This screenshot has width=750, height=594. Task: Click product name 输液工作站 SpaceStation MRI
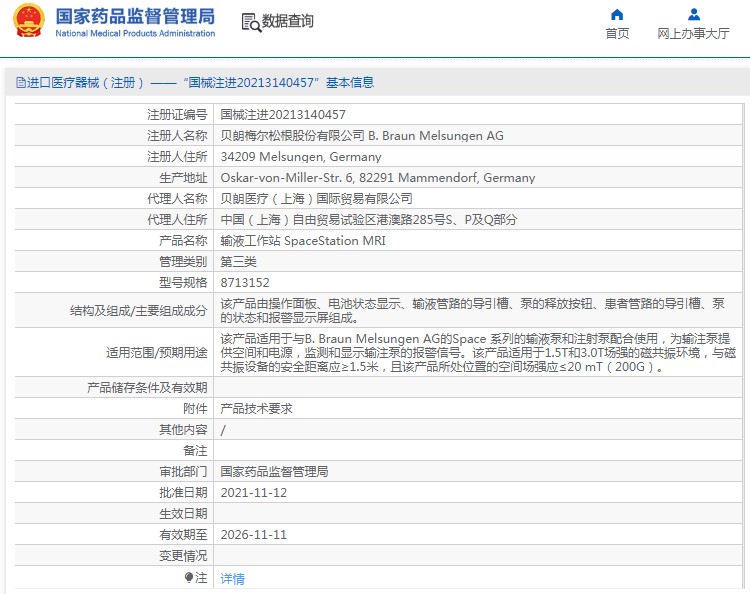tap(303, 241)
